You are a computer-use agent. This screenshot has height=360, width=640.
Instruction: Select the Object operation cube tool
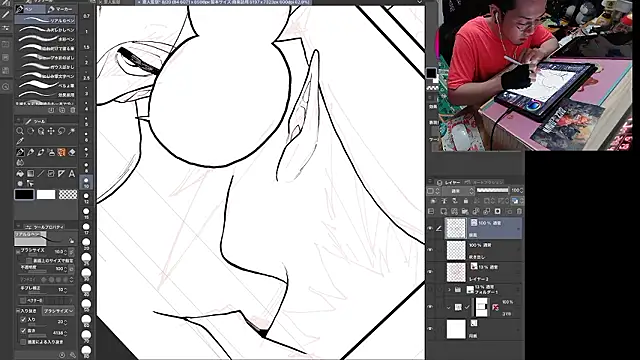(x=41, y=131)
